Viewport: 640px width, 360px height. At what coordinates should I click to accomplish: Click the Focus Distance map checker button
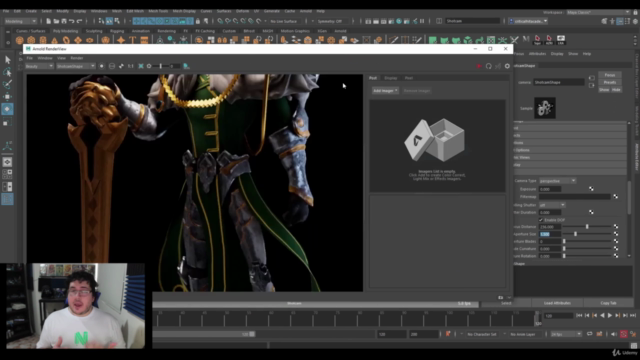(616, 227)
